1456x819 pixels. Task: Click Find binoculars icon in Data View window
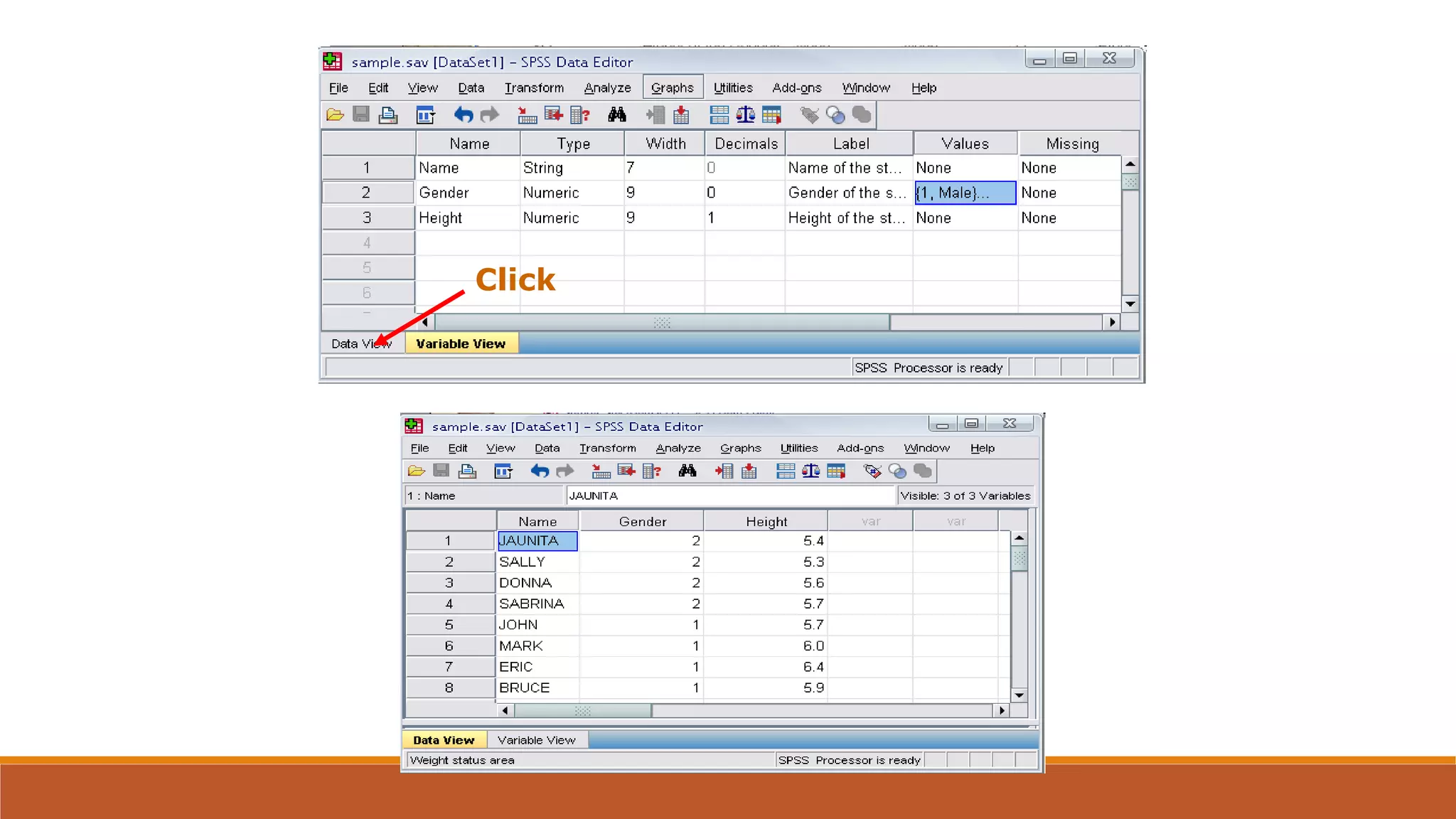point(687,471)
